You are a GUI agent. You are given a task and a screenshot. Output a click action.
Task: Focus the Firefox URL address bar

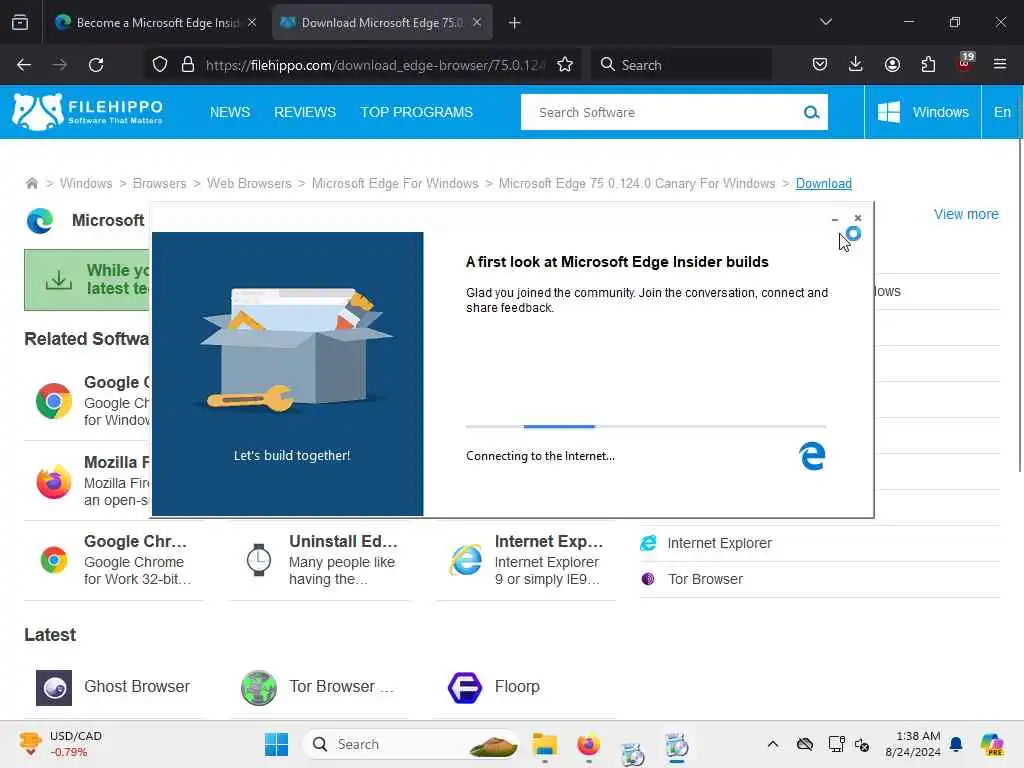click(x=374, y=65)
